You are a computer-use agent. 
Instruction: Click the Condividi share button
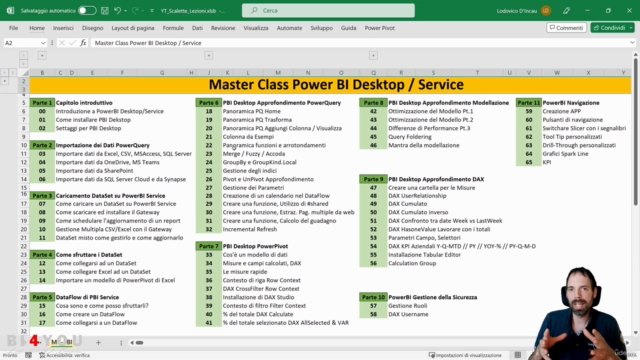609,28
